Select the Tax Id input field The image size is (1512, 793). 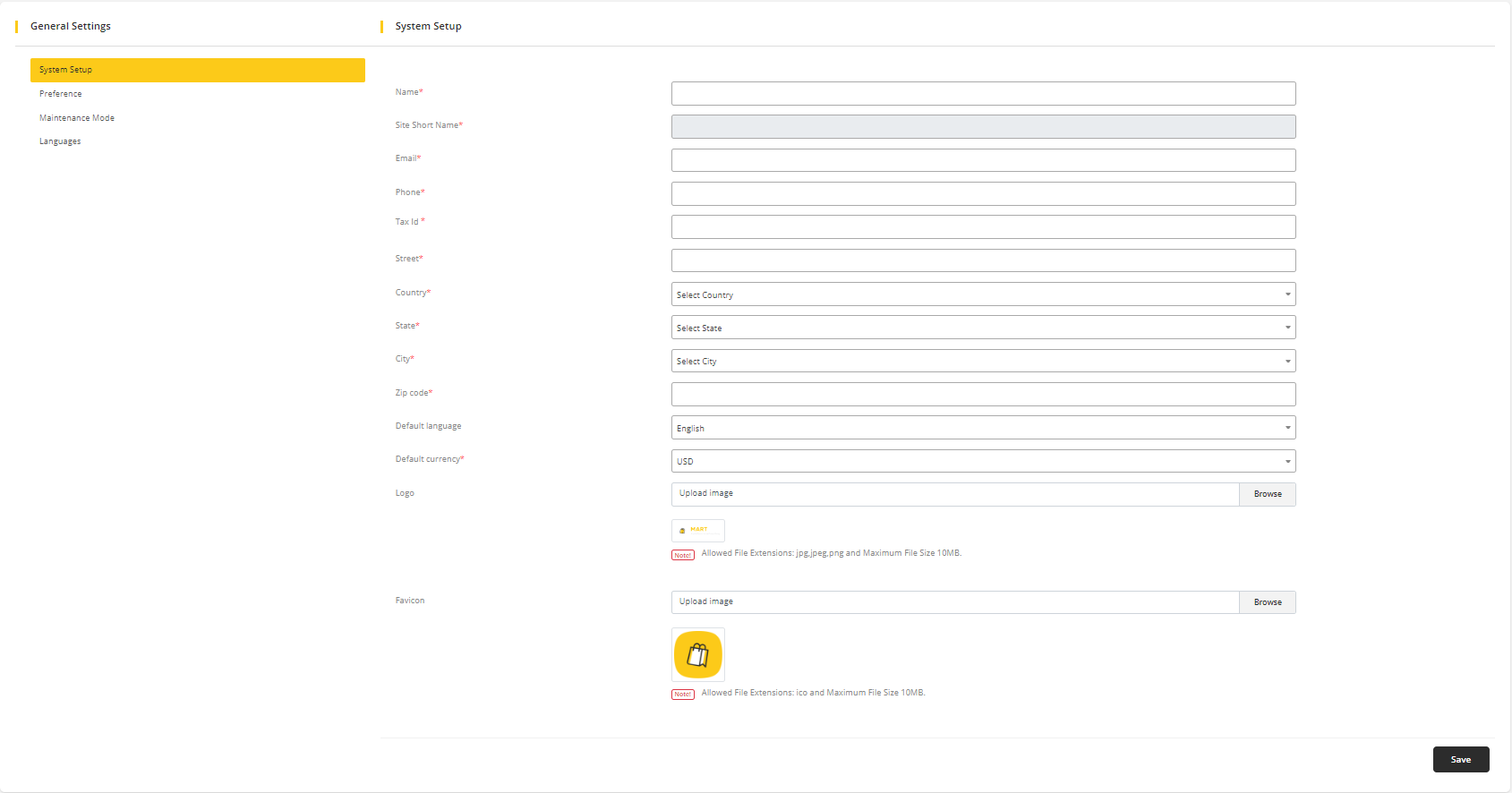tap(982, 226)
